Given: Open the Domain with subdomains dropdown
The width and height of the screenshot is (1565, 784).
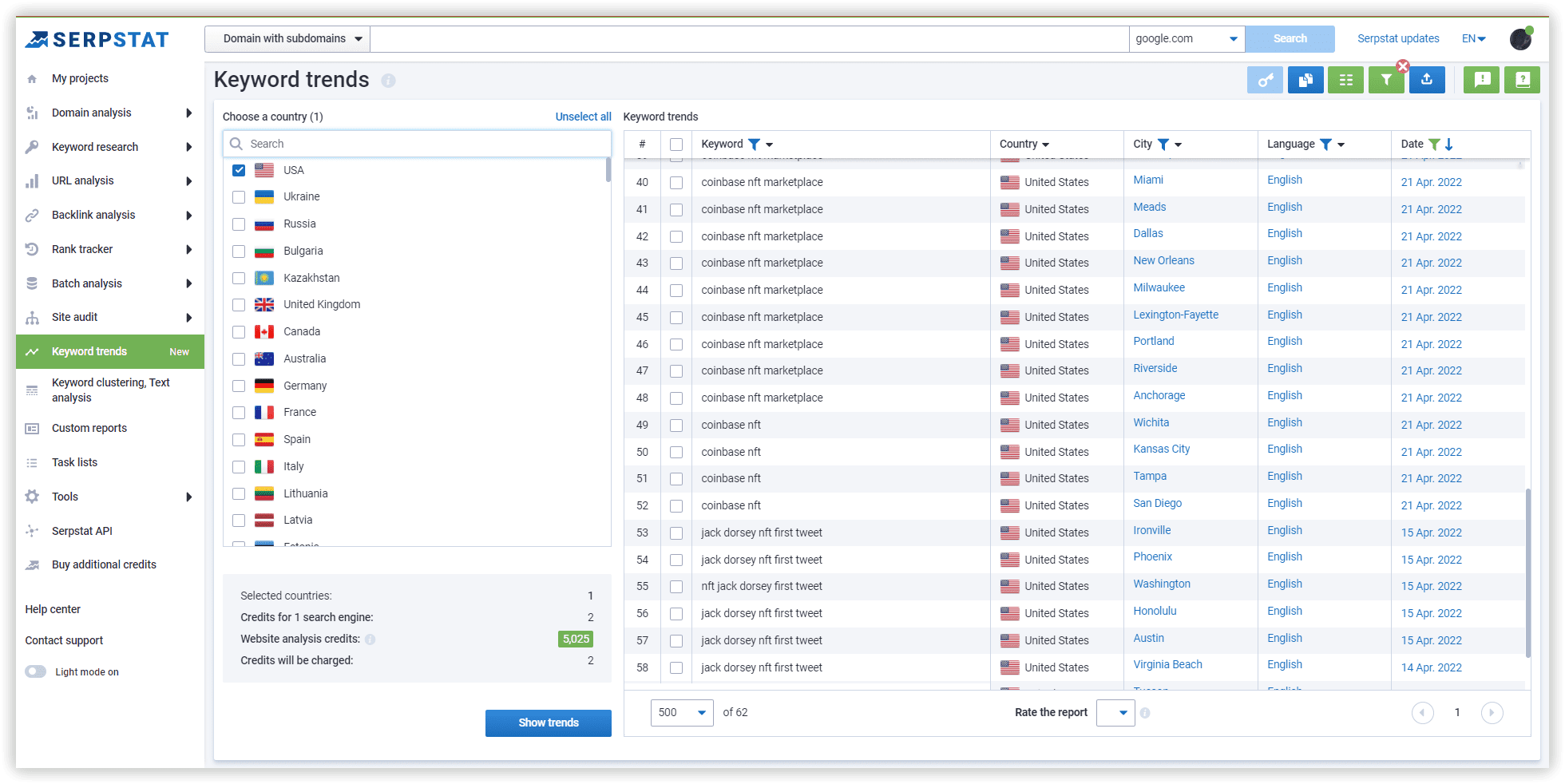Looking at the screenshot, I should pyautogui.click(x=287, y=39).
